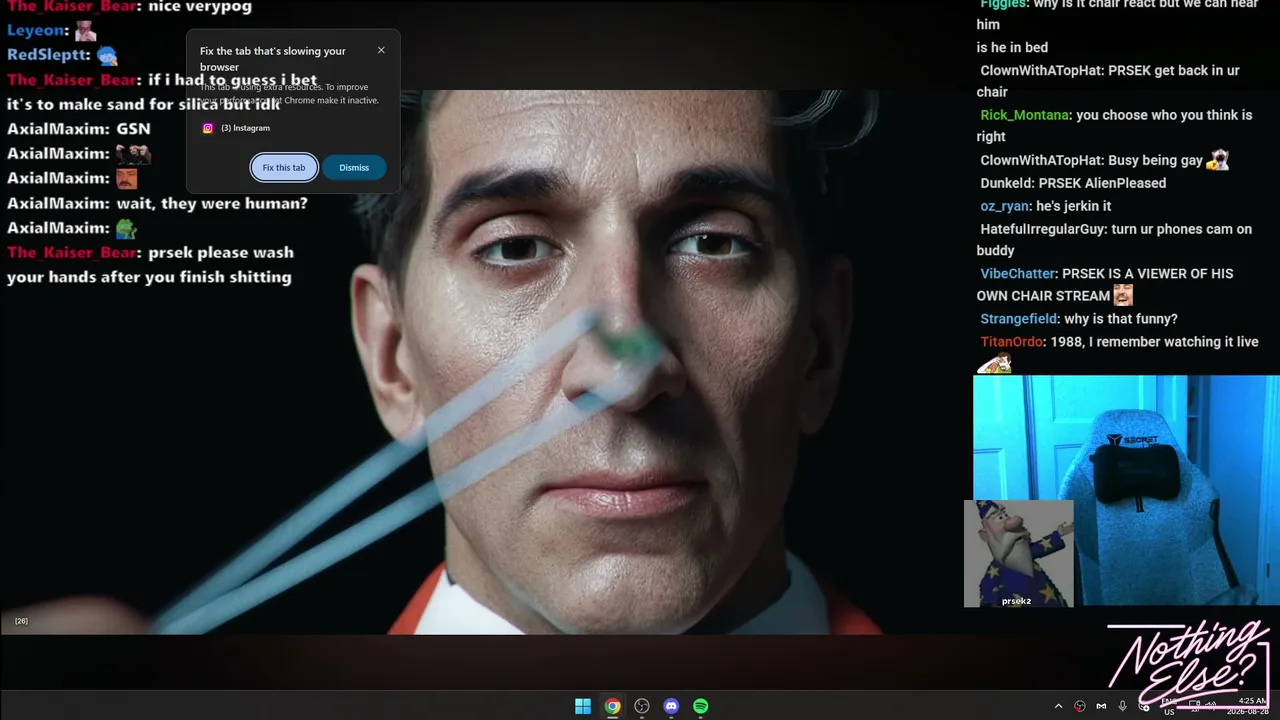Click the [26] counter on the video

click(x=21, y=621)
